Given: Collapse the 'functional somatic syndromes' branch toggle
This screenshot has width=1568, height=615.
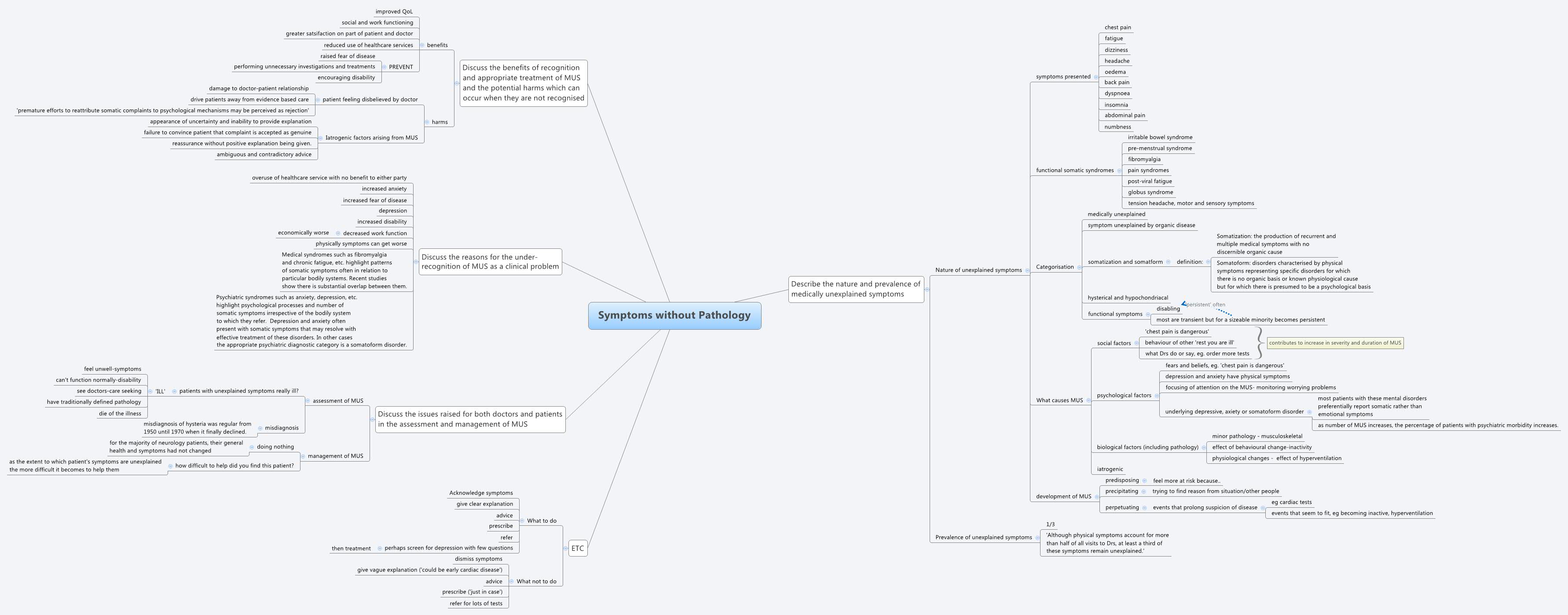Looking at the screenshot, I should pos(1119,171).
